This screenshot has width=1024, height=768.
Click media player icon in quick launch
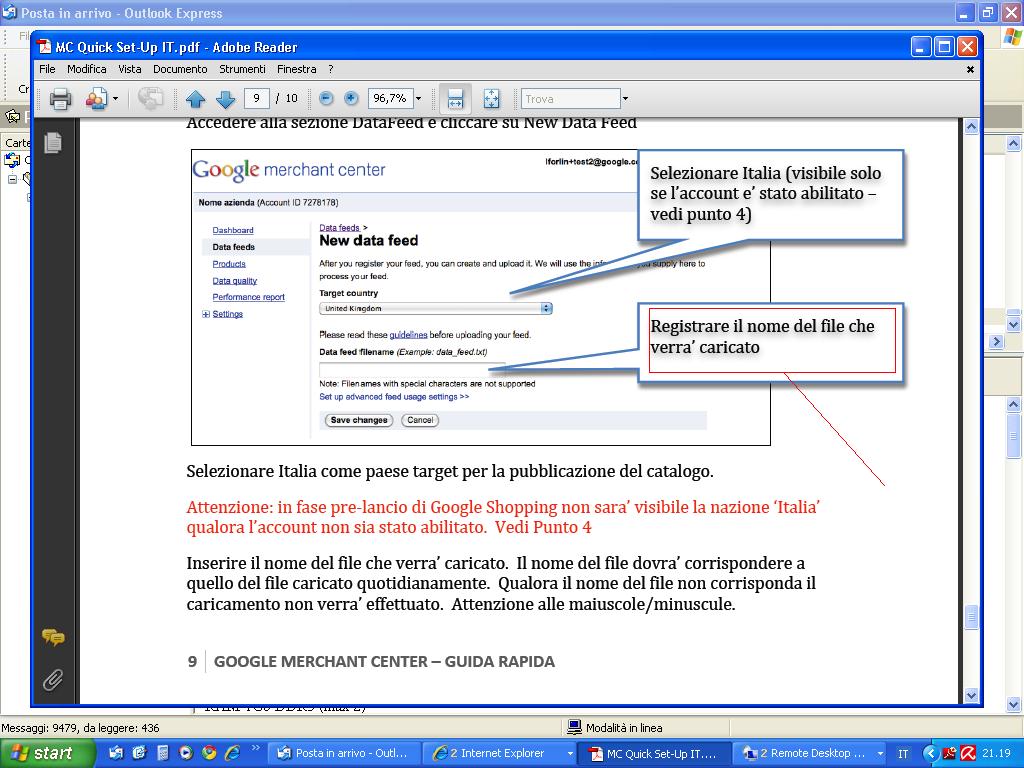coord(185,753)
